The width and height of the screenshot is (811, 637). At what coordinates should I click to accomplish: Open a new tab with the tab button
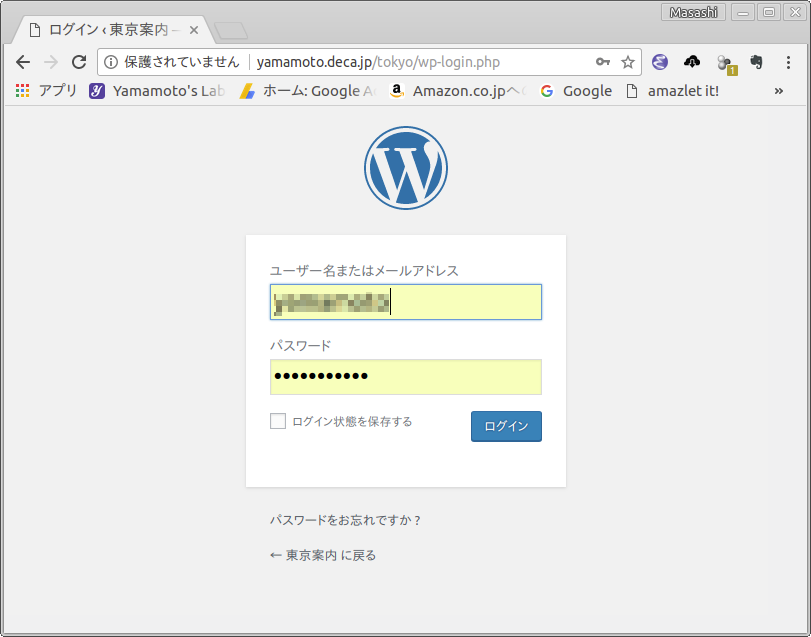tap(231, 31)
